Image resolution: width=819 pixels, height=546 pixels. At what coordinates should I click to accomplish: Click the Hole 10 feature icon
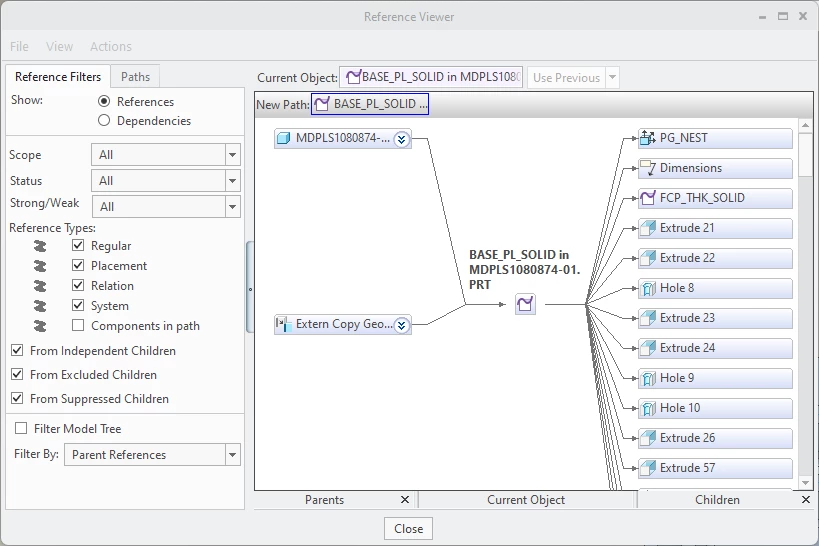(648, 408)
